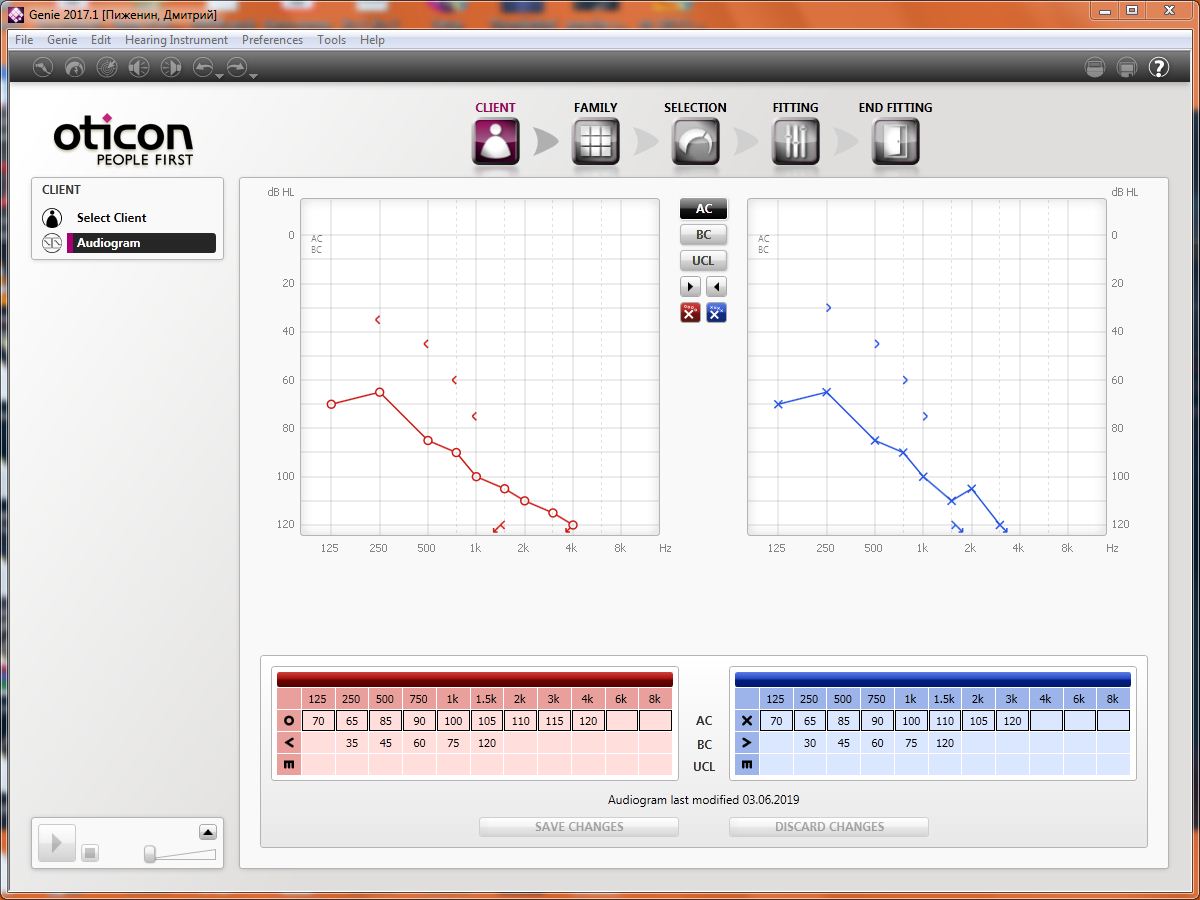Click the undo arrow toolbar icon

[203, 67]
